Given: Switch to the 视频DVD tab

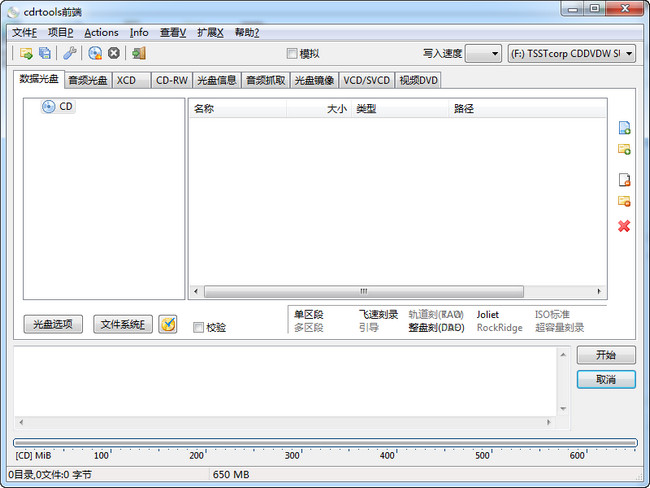Looking at the screenshot, I should (418, 80).
